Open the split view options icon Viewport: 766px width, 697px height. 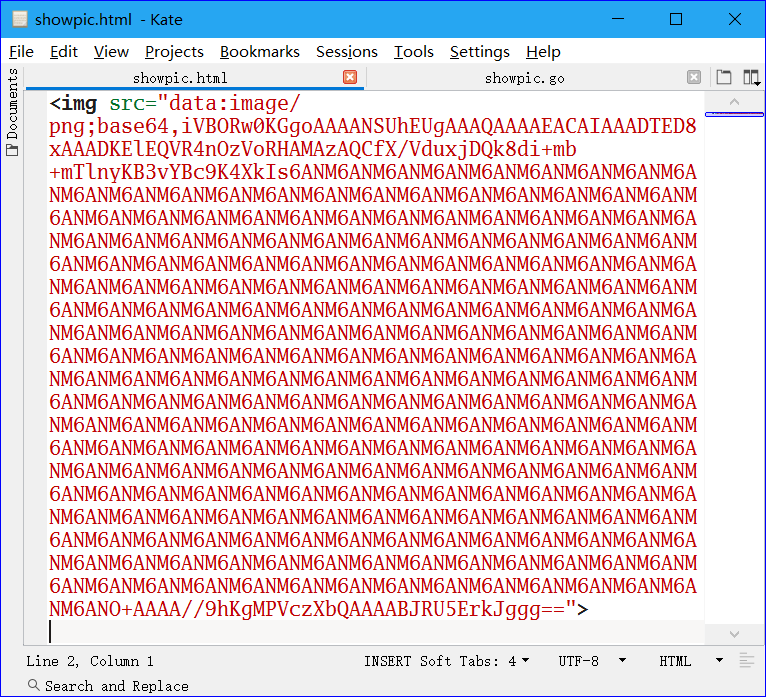(751, 77)
